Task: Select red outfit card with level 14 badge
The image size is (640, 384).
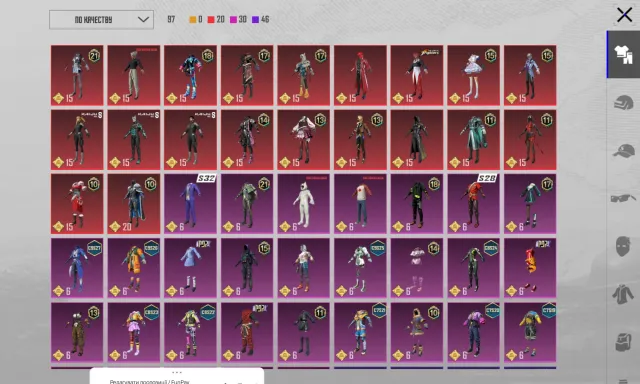Action: coord(247,140)
